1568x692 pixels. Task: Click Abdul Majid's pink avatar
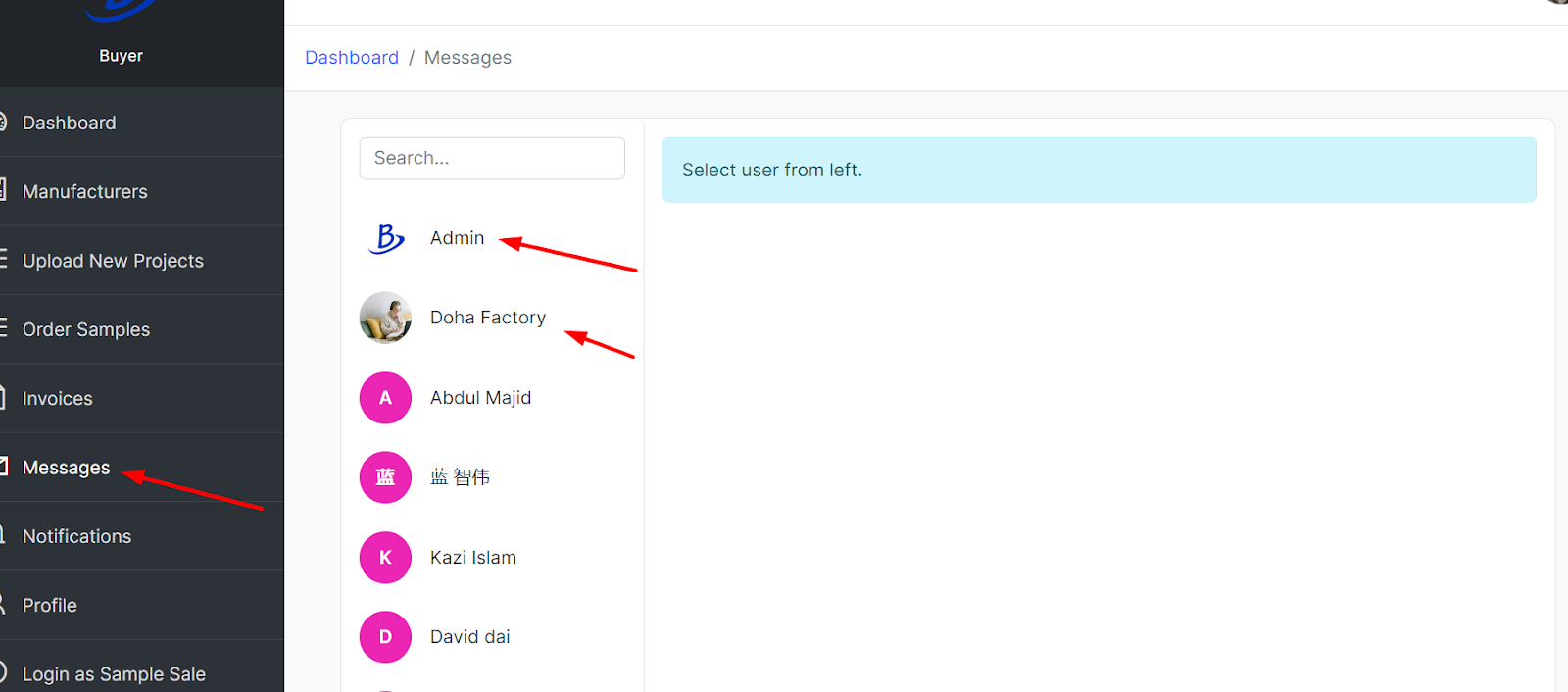[386, 398]
